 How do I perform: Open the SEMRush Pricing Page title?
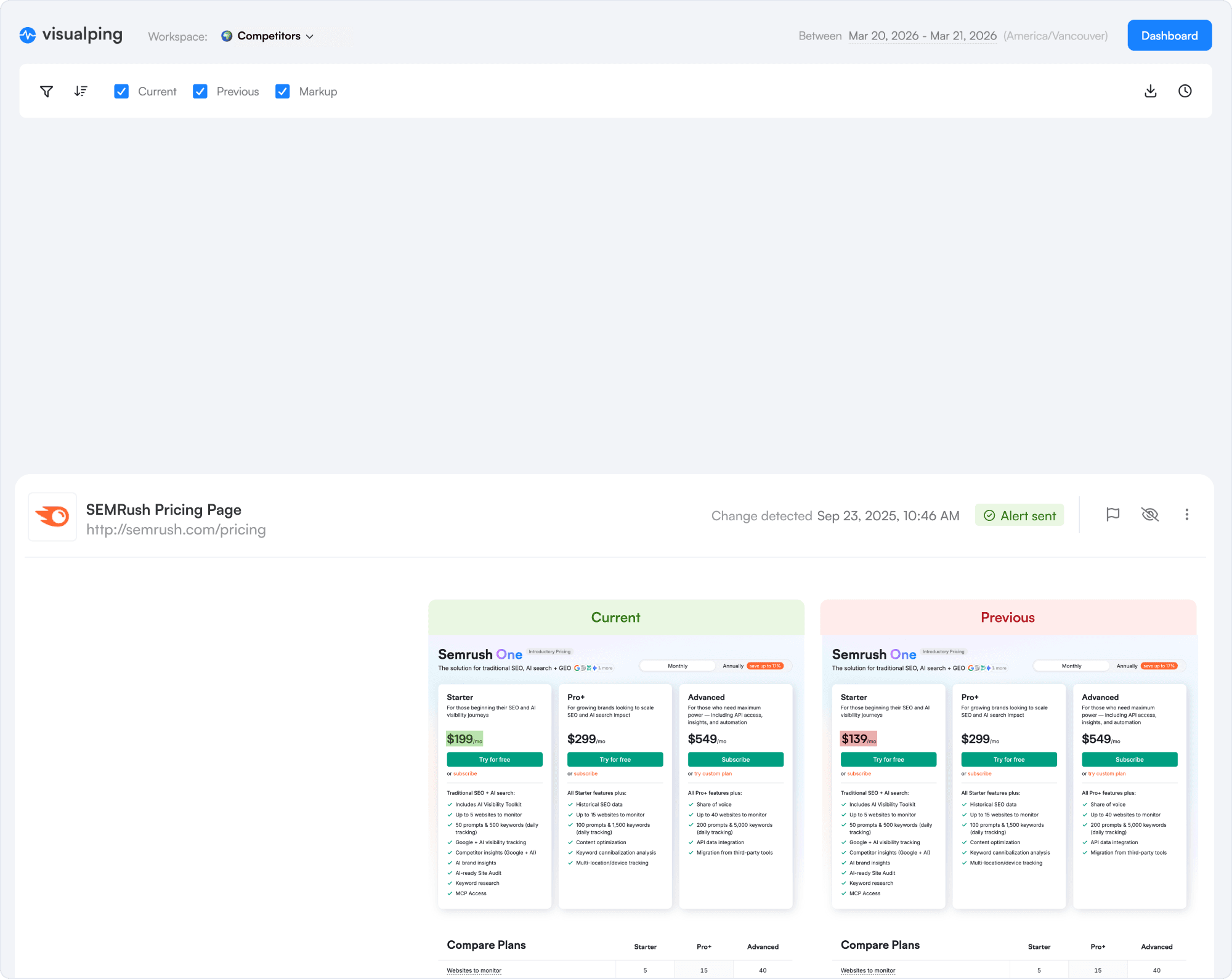pos(163,509)
